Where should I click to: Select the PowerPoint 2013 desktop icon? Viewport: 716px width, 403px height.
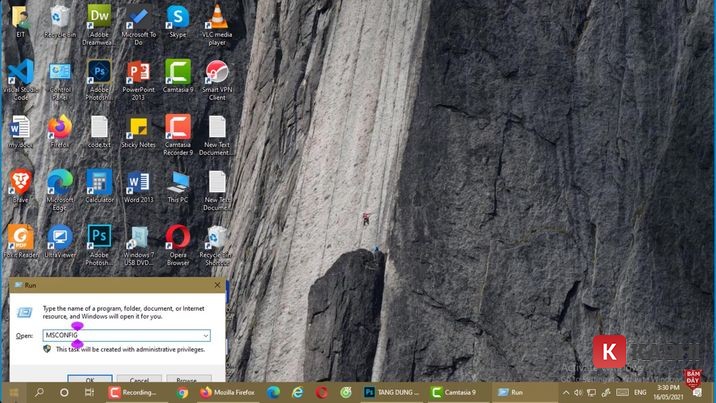point(138,79)
